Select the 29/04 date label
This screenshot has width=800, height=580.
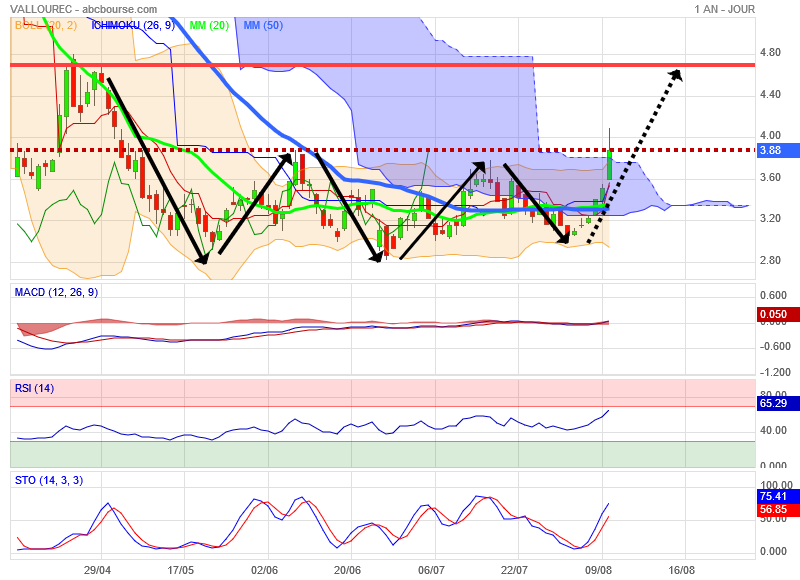[x=97, y=570]
